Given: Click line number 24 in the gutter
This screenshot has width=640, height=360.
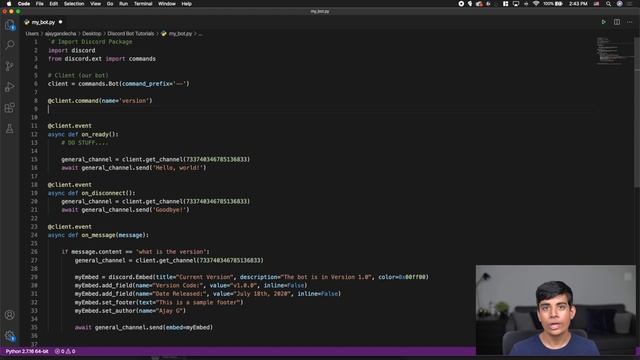Looking at the screenshot, I should point(34,235).
